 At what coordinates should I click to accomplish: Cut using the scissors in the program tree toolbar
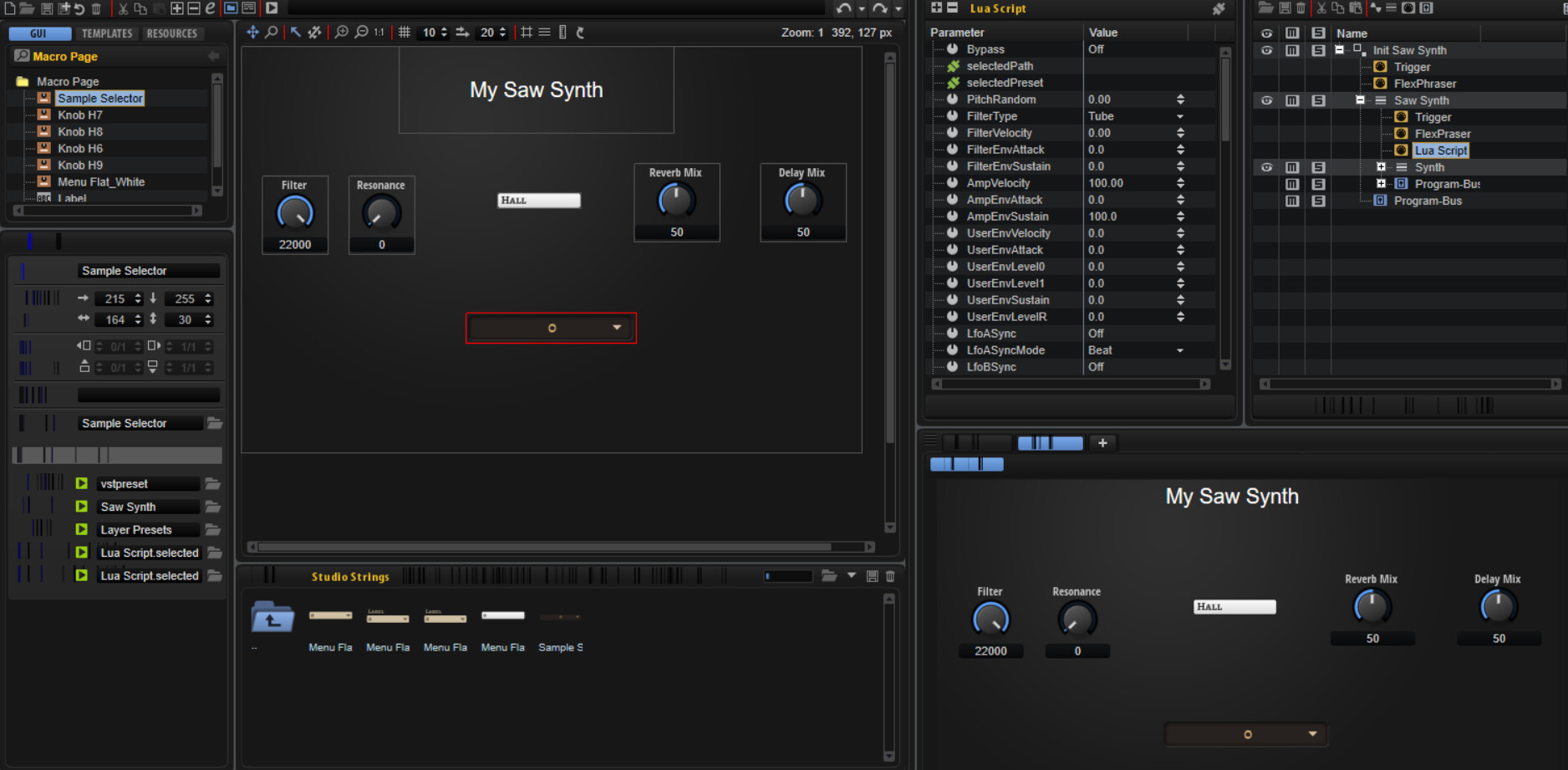pyautogui.click(x=1321, y=8)
